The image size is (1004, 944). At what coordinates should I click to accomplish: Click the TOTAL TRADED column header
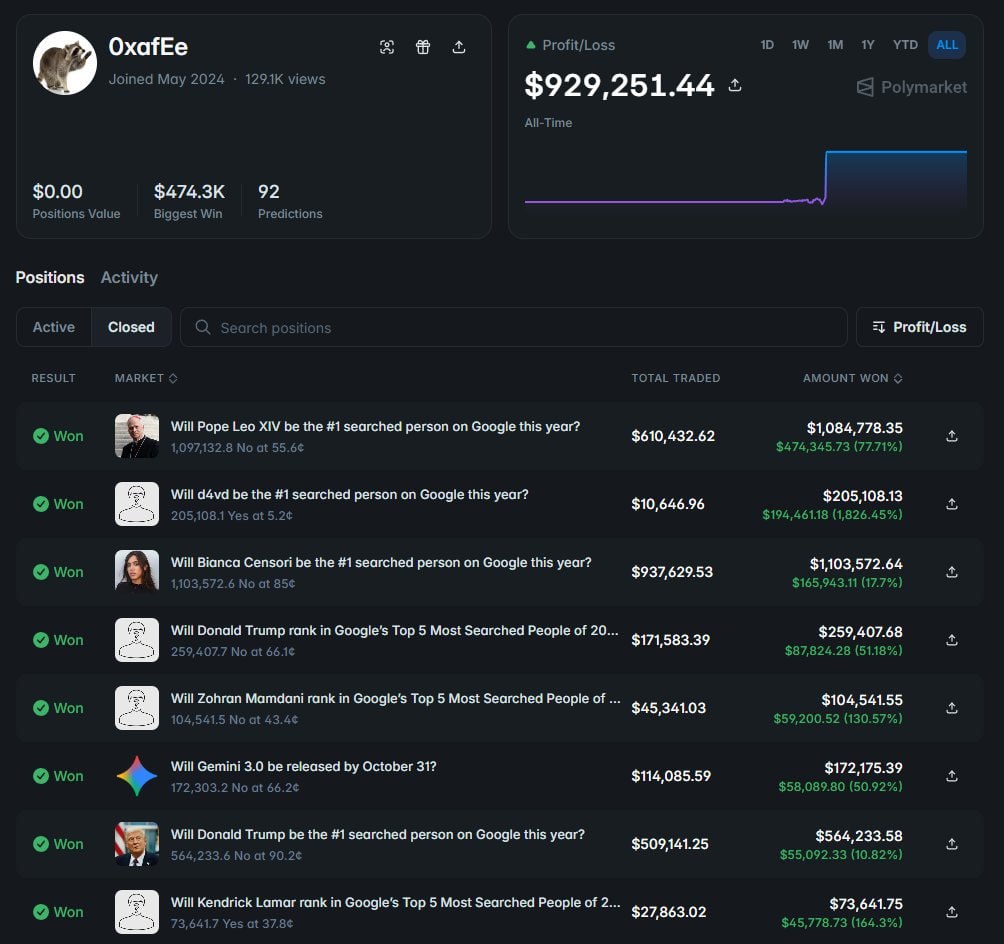(x=676, y=378)
